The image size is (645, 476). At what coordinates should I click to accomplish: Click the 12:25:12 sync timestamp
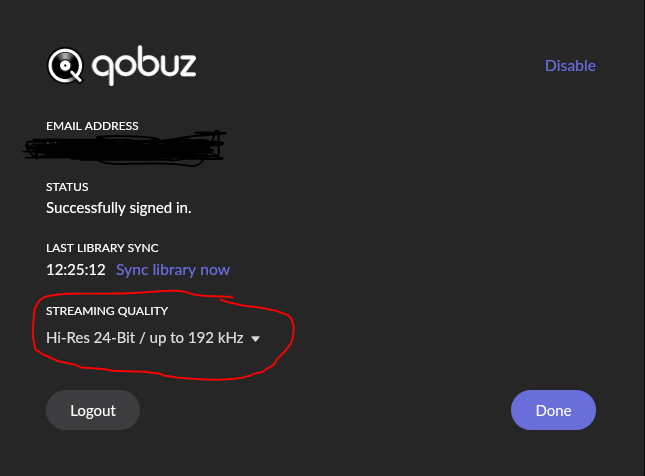[x=76, y=270]
